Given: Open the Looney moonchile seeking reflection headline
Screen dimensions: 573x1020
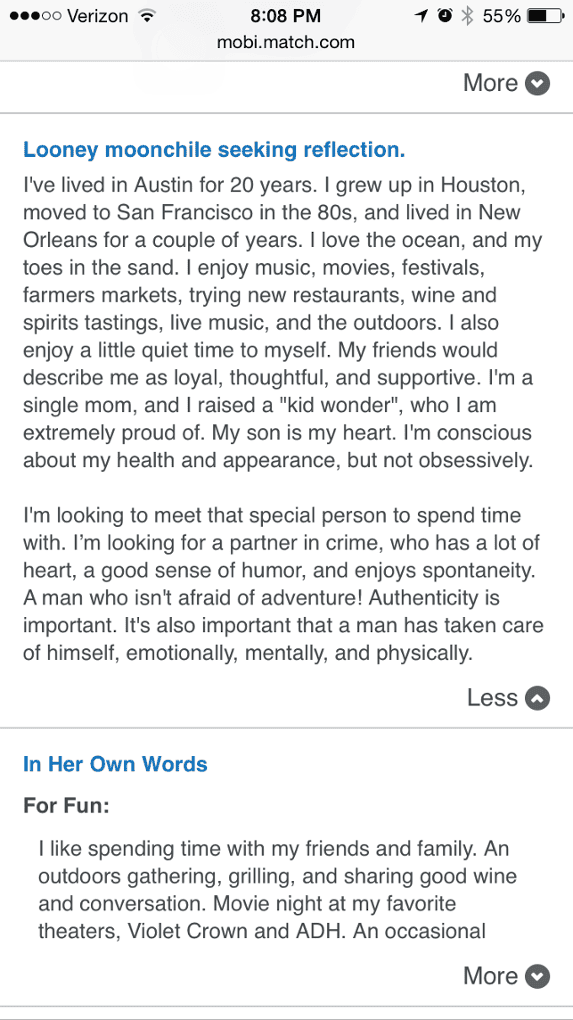Looking at the screenshot, I should [214, 150].
